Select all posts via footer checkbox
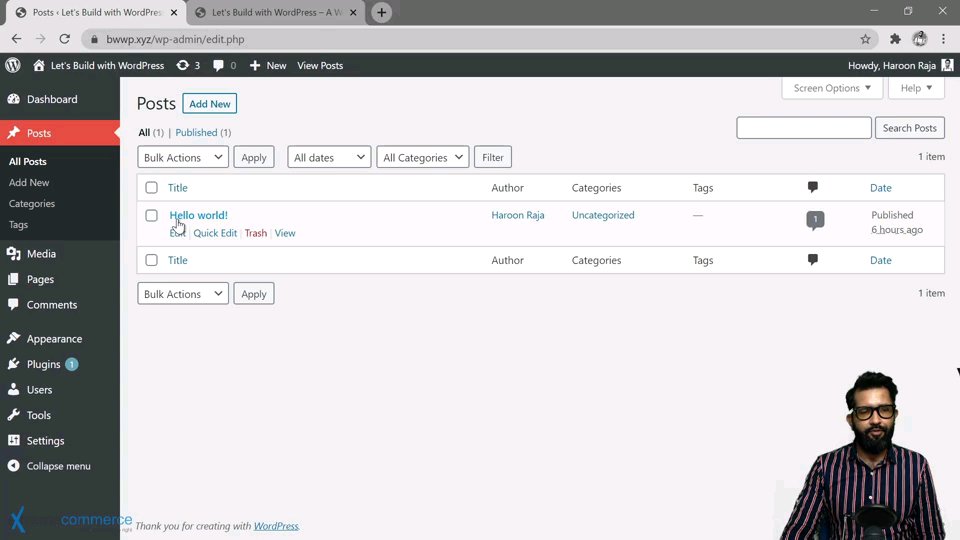Screen dimensions: 960x540 click(151, 260)
